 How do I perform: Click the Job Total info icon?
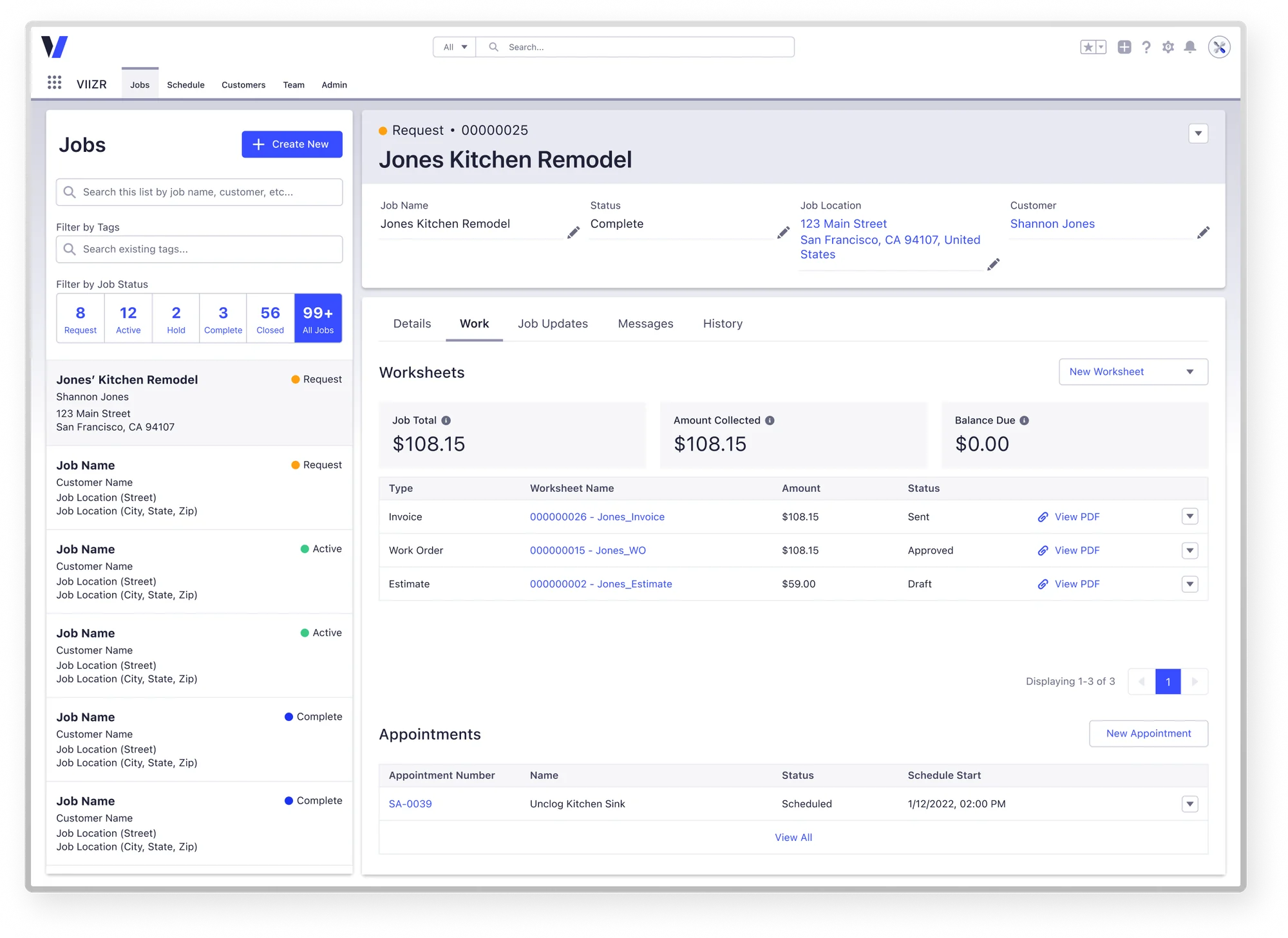coord(446,420)
